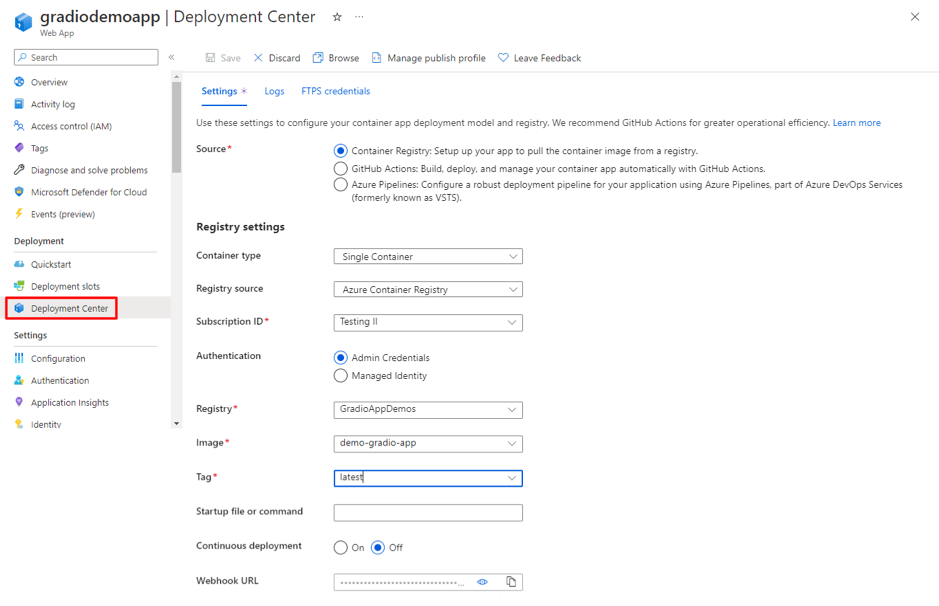This screenshot has width=939, height=606.
Task: Reveal the Webhook URL with the eye icon
Action: click(482, 582)
